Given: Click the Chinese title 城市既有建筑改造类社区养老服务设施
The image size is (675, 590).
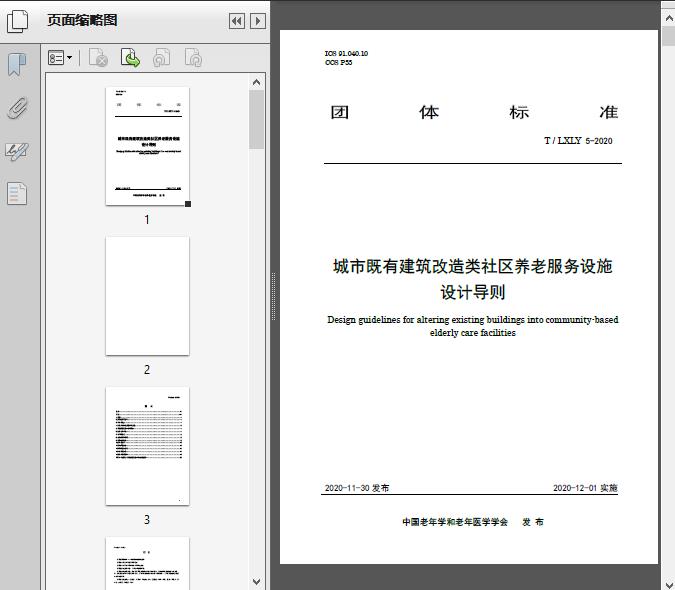Looking at the screenshot, I should [x=472, y=266].
